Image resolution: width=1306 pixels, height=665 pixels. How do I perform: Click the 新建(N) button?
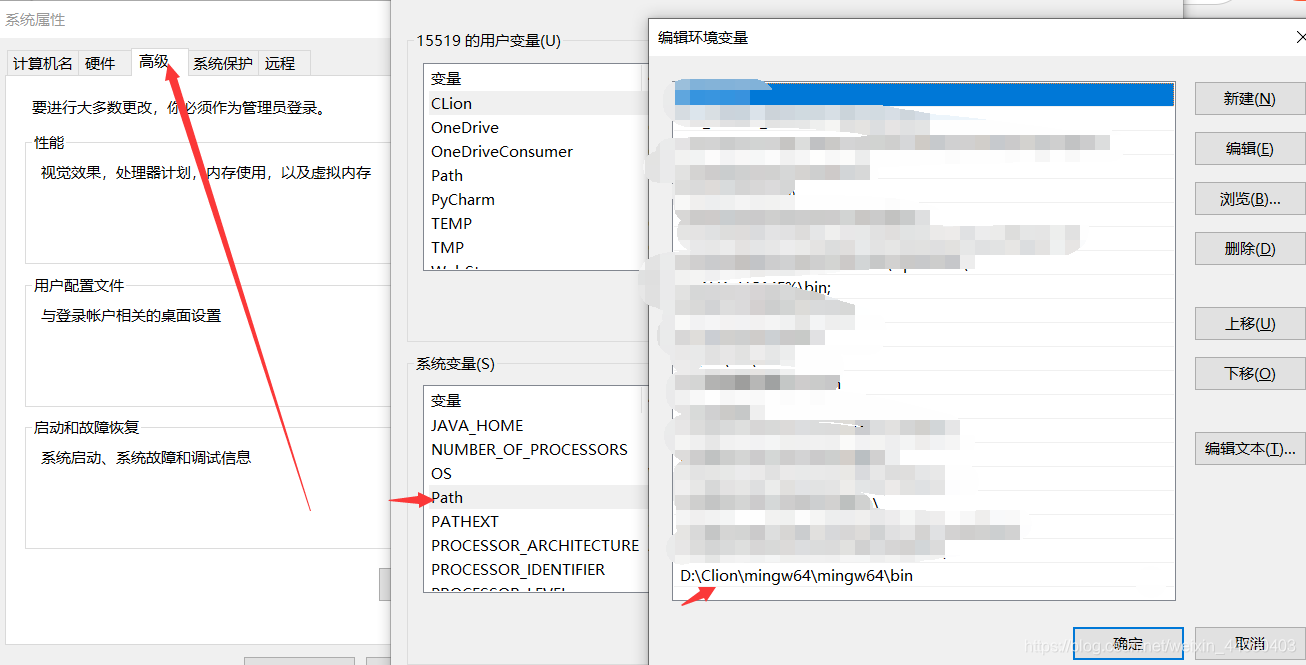pos(1248,98)
